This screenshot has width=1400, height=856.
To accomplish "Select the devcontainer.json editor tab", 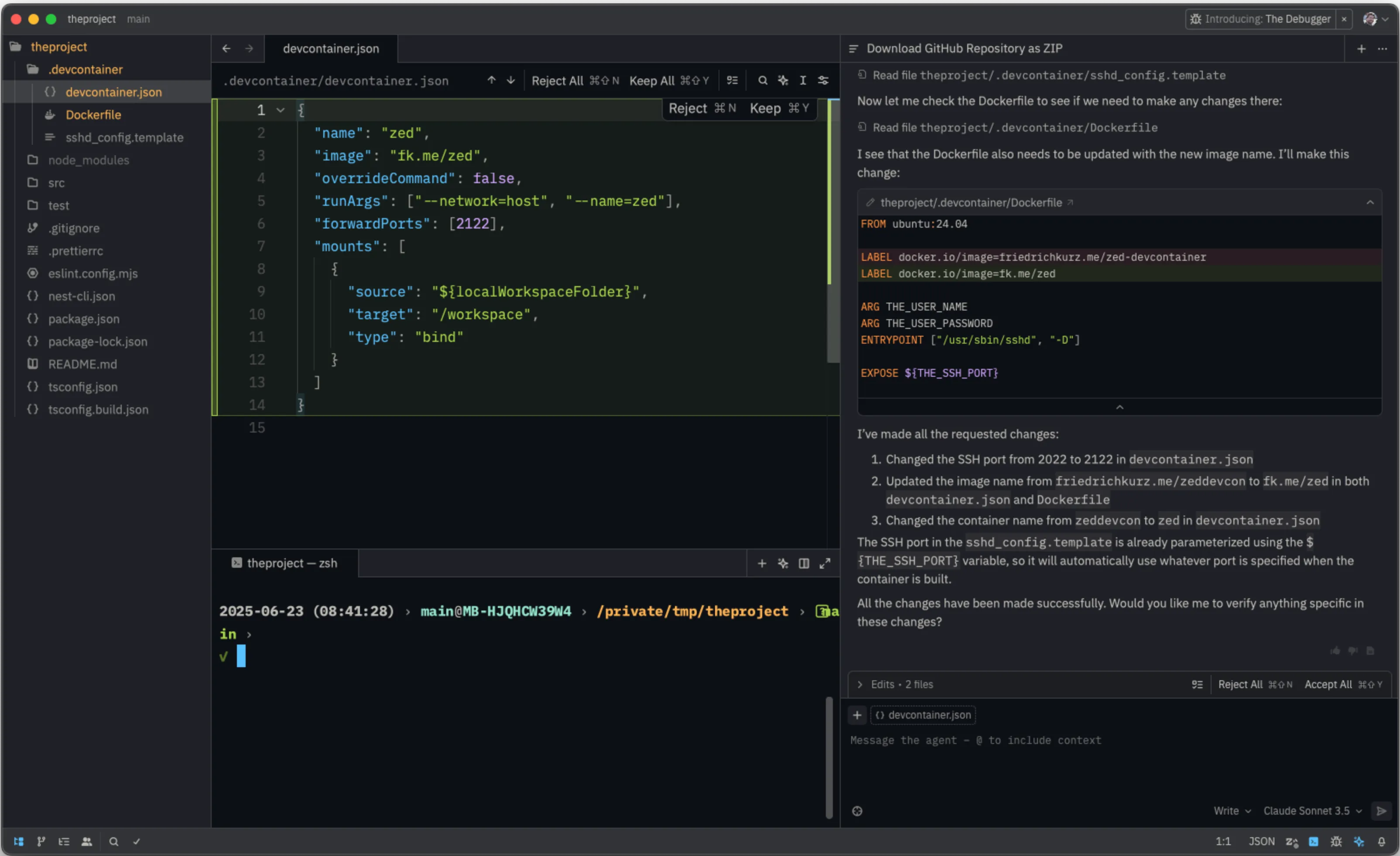I will [x=331, y=49].
